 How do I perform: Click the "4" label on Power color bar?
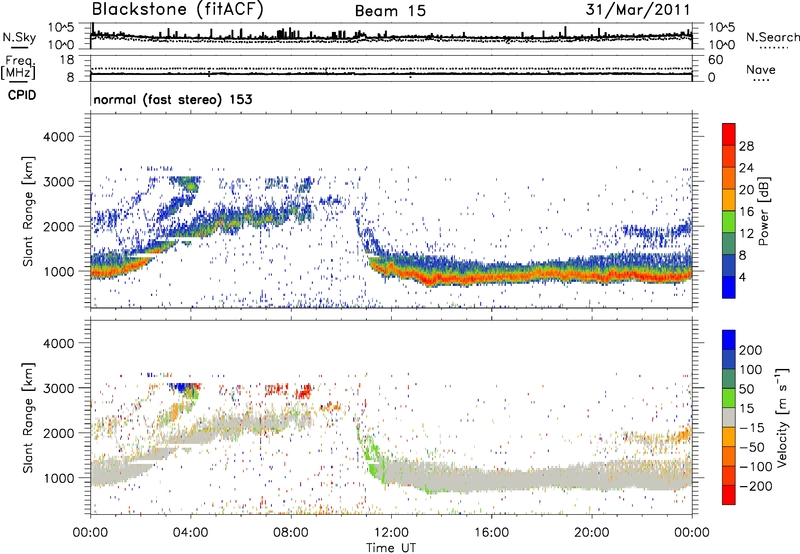743,277
